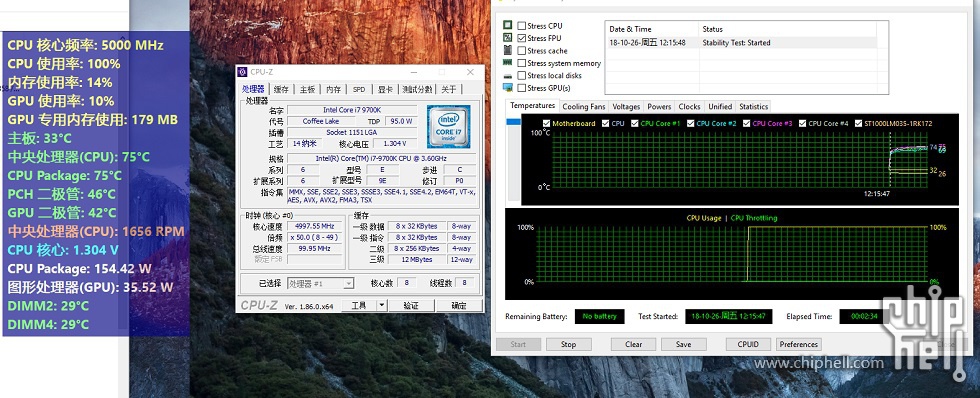Click the 核心电压 value 1.304 V
This screenshot has height=398, width=980.
point(394,144)
